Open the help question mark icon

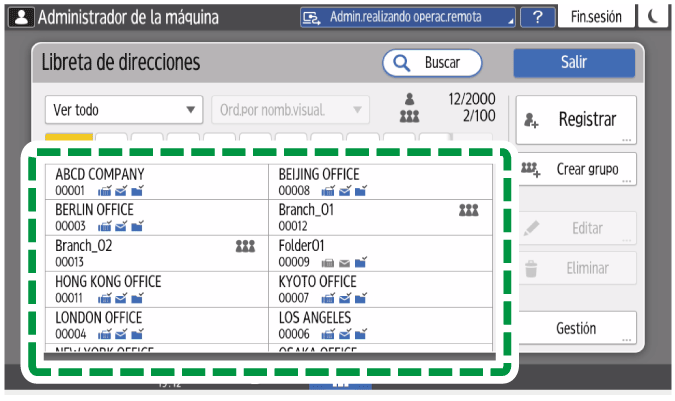538,17
